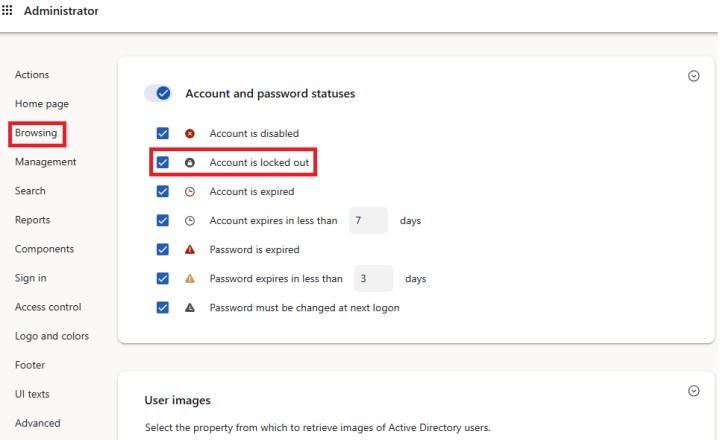The height and width of the screenshot is (440, 720).
Task: Open Management settings
Action: point(45,162)
